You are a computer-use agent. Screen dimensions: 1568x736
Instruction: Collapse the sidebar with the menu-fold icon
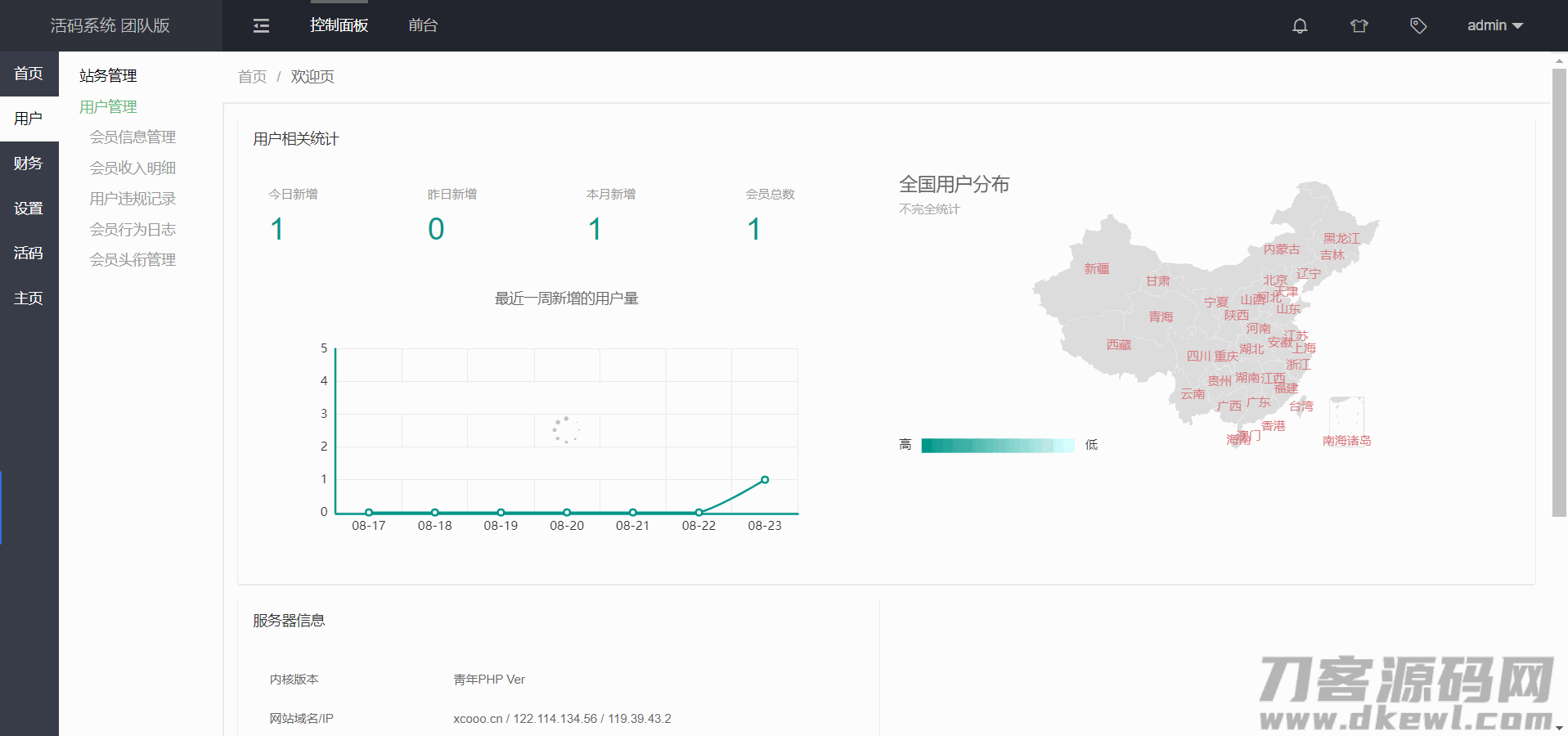261,26
